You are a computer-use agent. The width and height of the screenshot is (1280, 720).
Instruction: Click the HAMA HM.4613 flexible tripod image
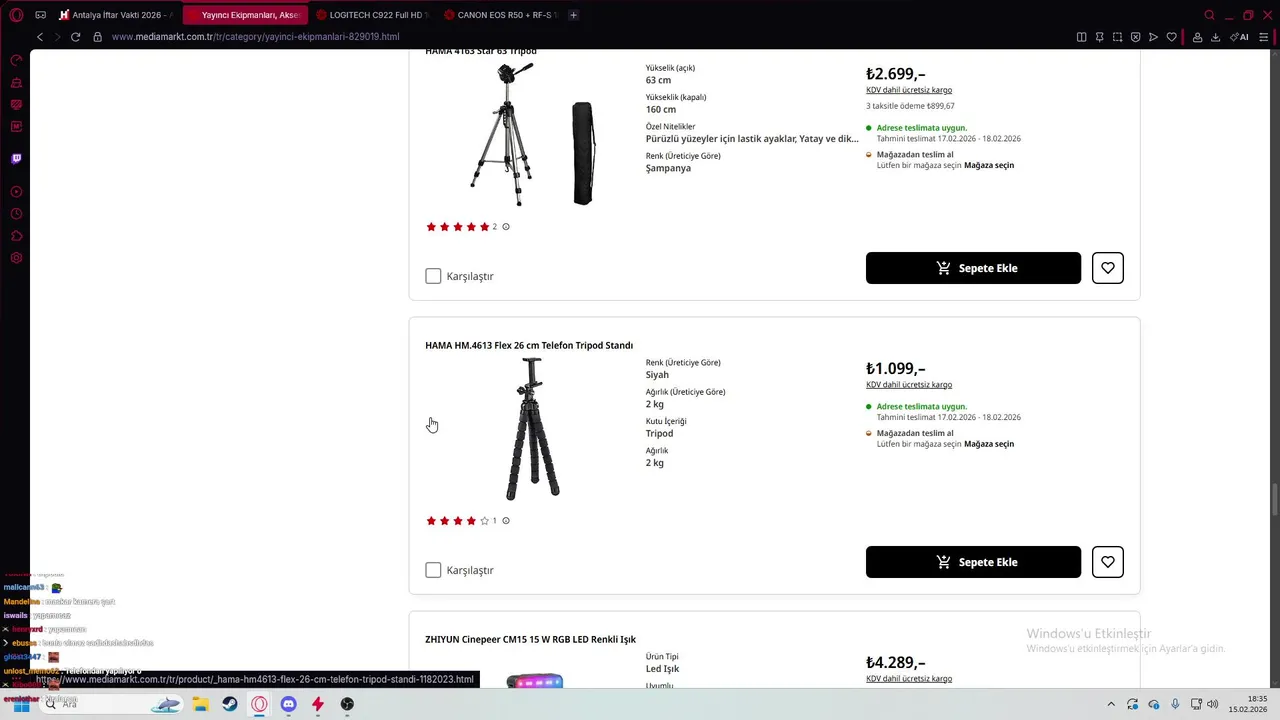click(532, 429)
